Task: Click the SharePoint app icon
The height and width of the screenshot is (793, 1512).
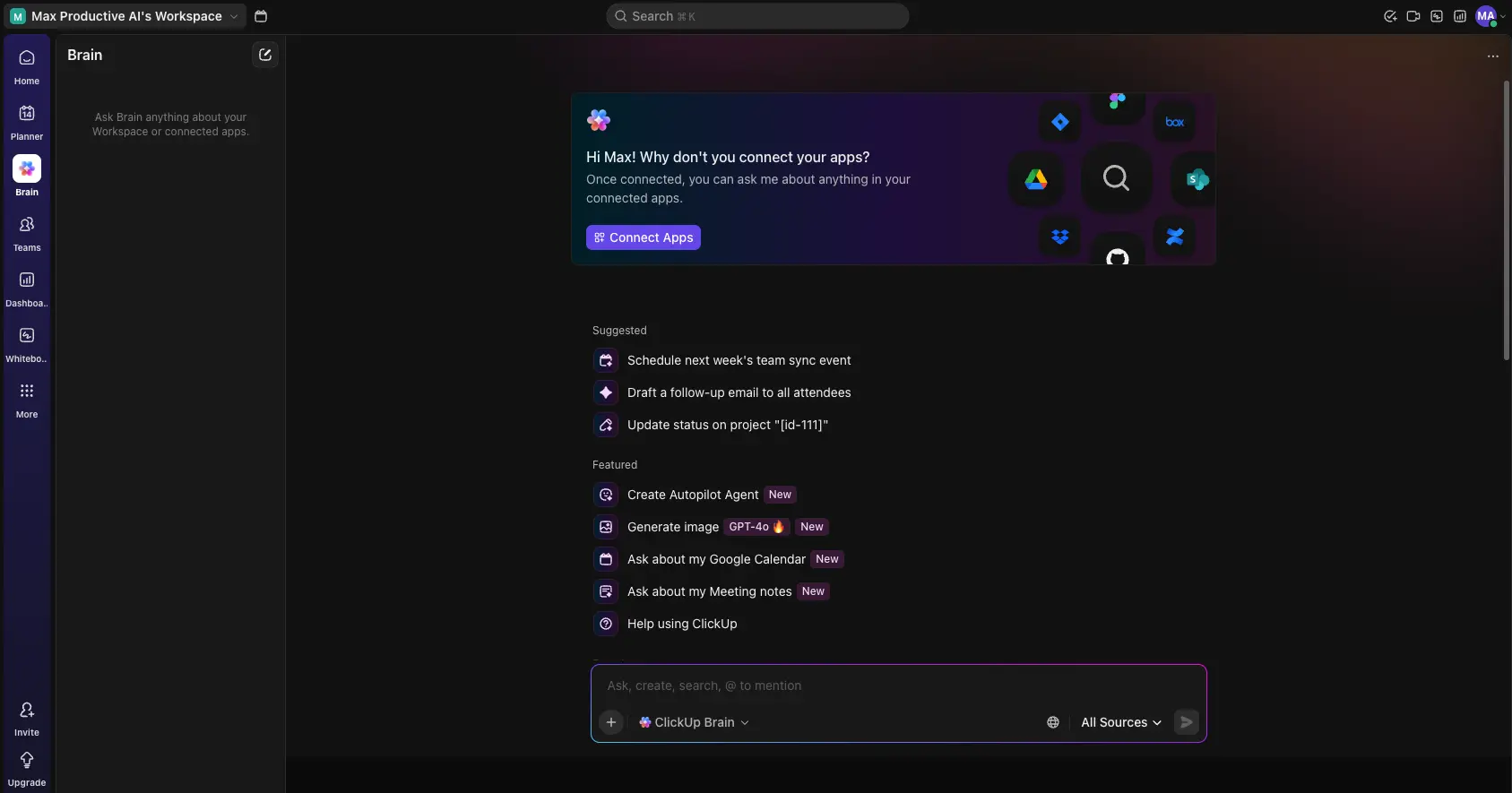Action: 1196,179
